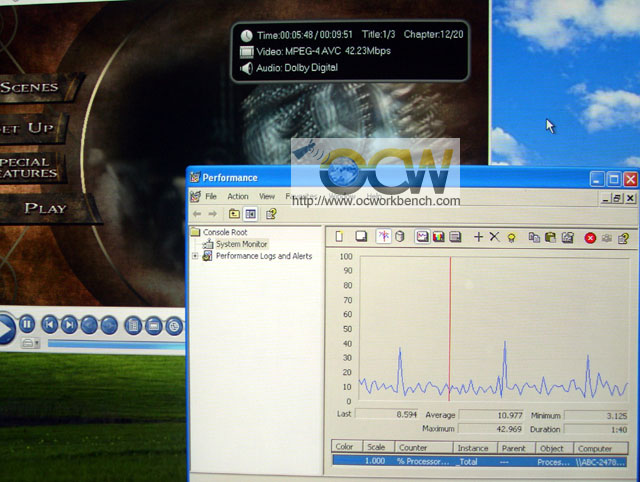Switch to View Report mode icon

point(455,237)
